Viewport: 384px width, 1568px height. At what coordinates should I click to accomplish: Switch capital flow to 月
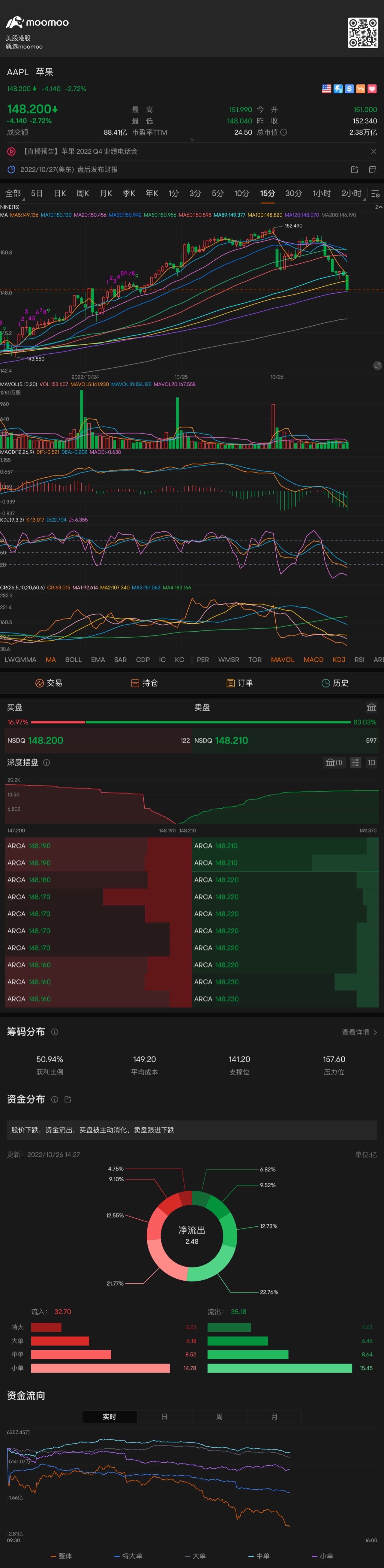click(x=274, y=1417)
